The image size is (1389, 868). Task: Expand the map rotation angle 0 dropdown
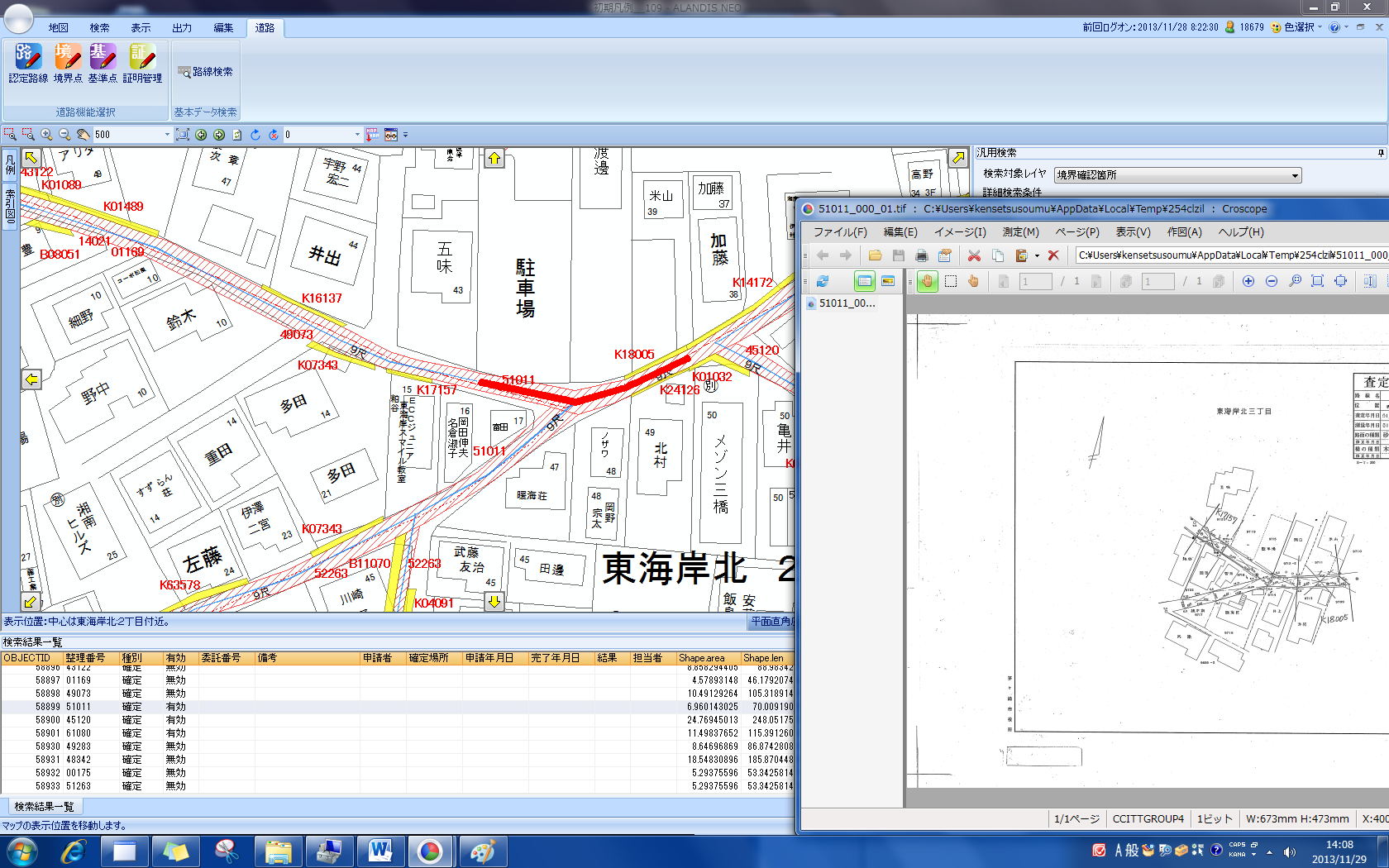point(357,135)
